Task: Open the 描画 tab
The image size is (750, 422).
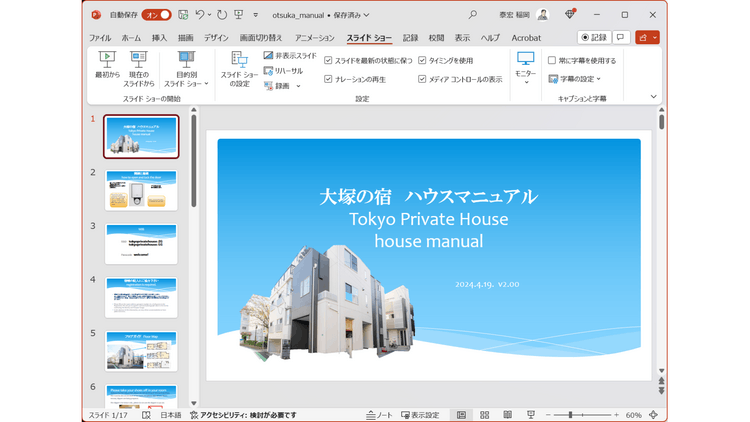Action: click(x=186, y=38)
